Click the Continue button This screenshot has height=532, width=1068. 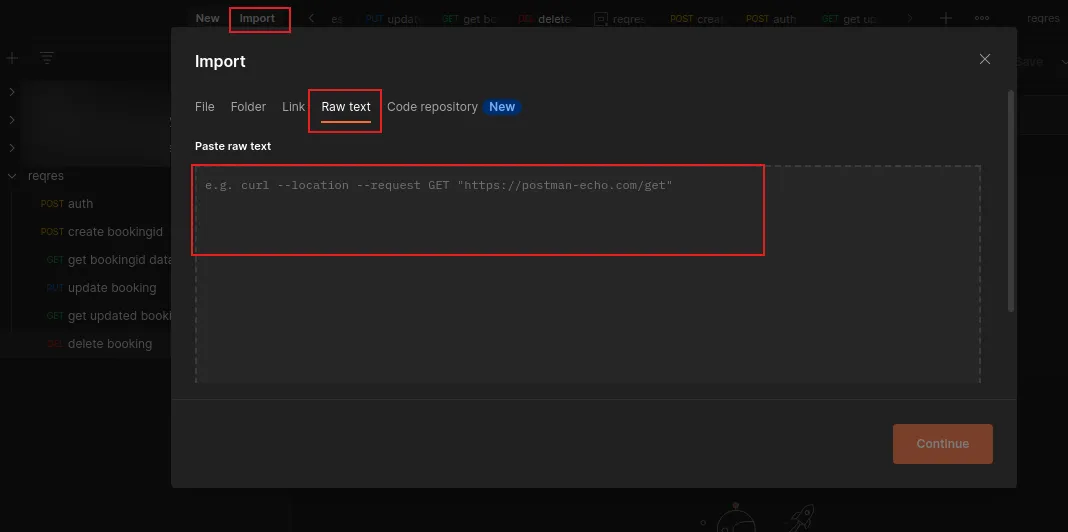pos(943,444)
